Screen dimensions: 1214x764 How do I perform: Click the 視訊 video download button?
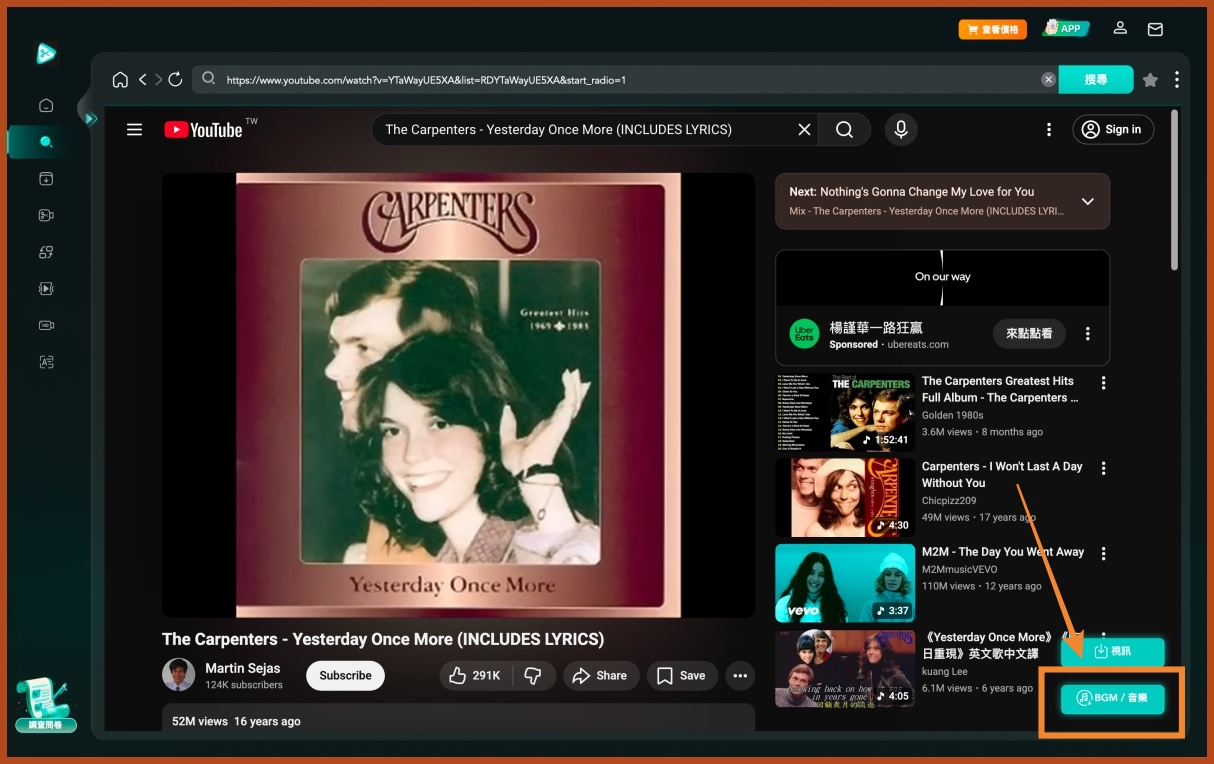click(1112, 651)
